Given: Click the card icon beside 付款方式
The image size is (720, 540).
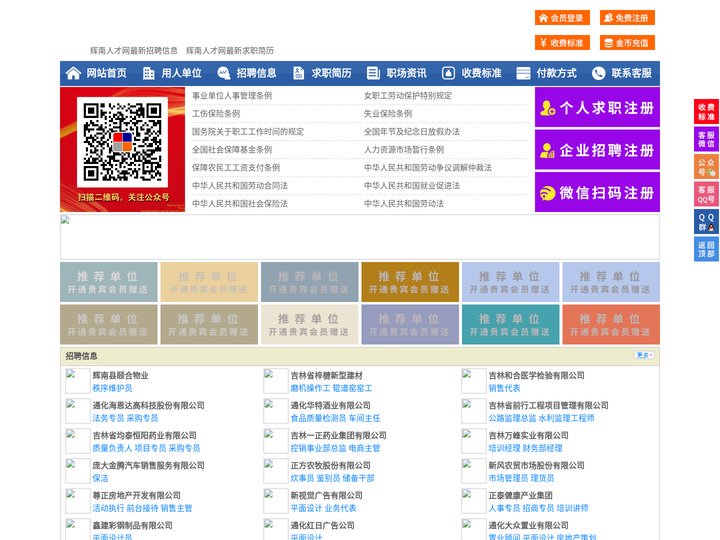Looking at the screenshot, I should 523,73.
